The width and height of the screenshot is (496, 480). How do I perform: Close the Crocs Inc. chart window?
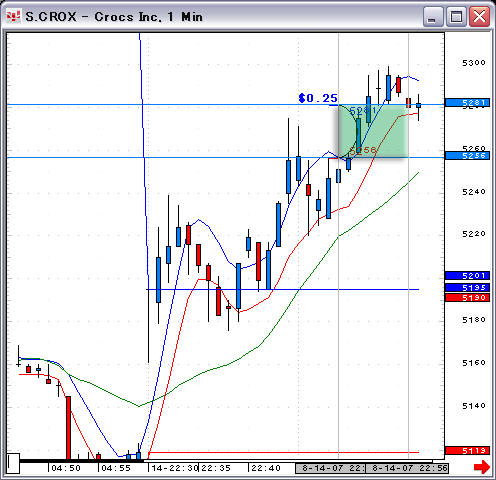click(479, 16)
